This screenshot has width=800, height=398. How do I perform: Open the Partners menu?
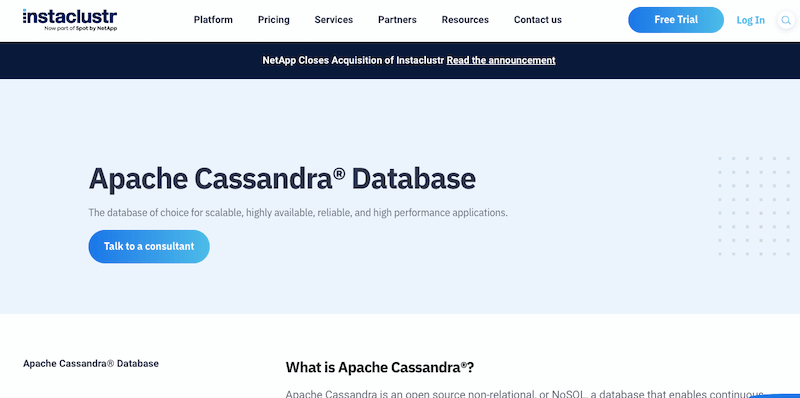(397, 20)
